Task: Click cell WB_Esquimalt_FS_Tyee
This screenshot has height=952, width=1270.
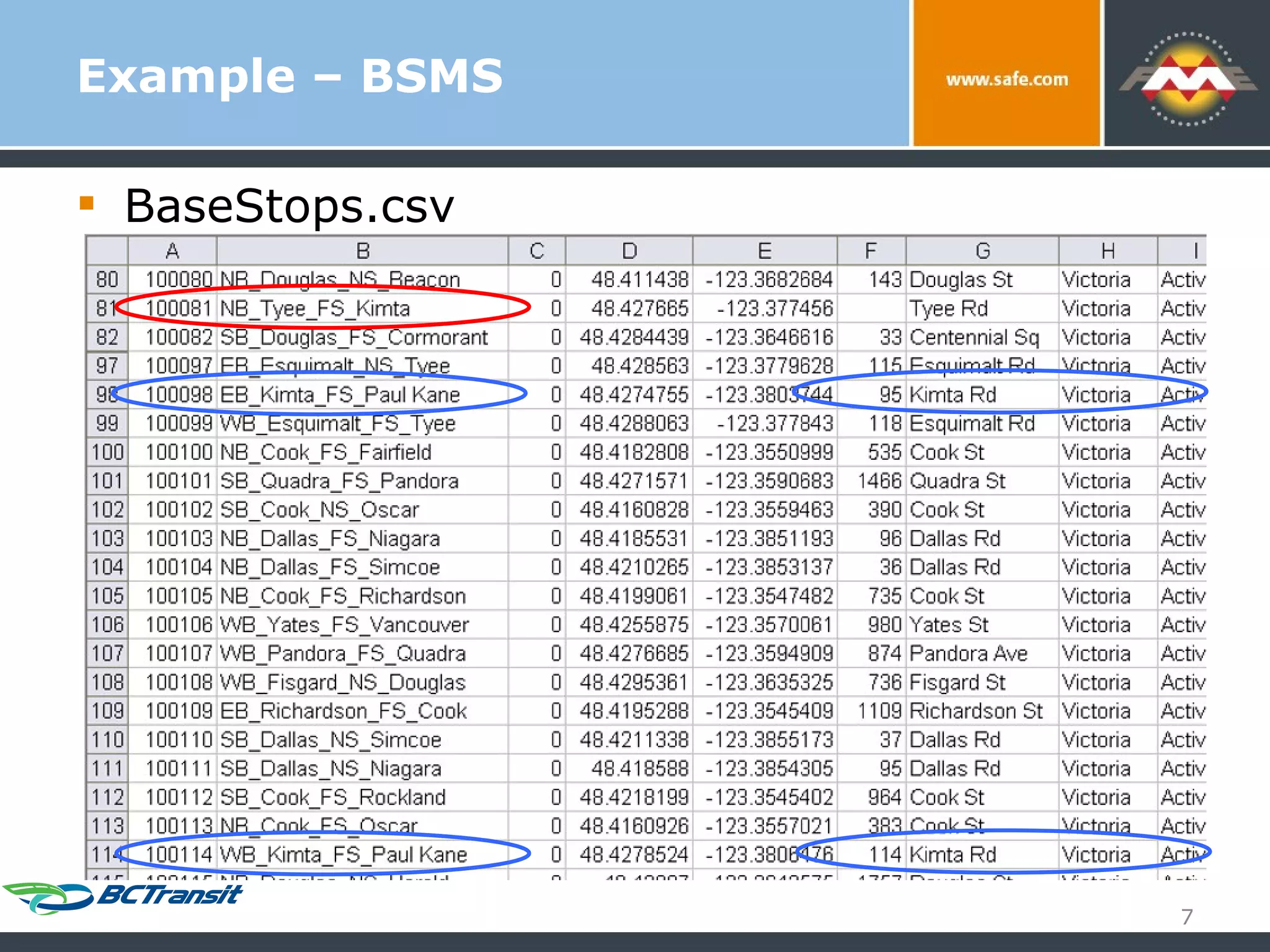Action: pyautogui.click(x=363, y=423)
